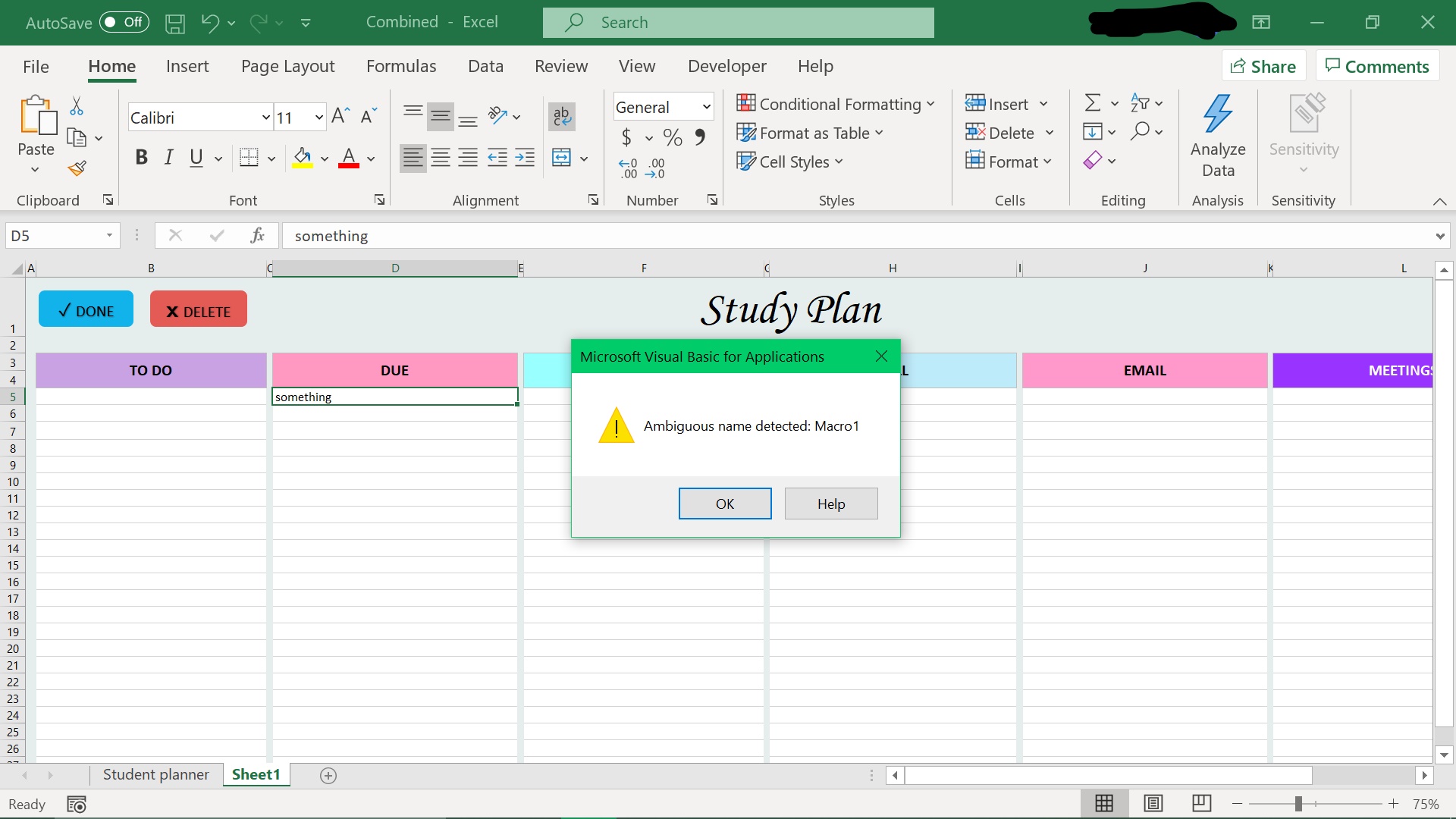Open the Calibri font name dropdown

tap(265, 118)
